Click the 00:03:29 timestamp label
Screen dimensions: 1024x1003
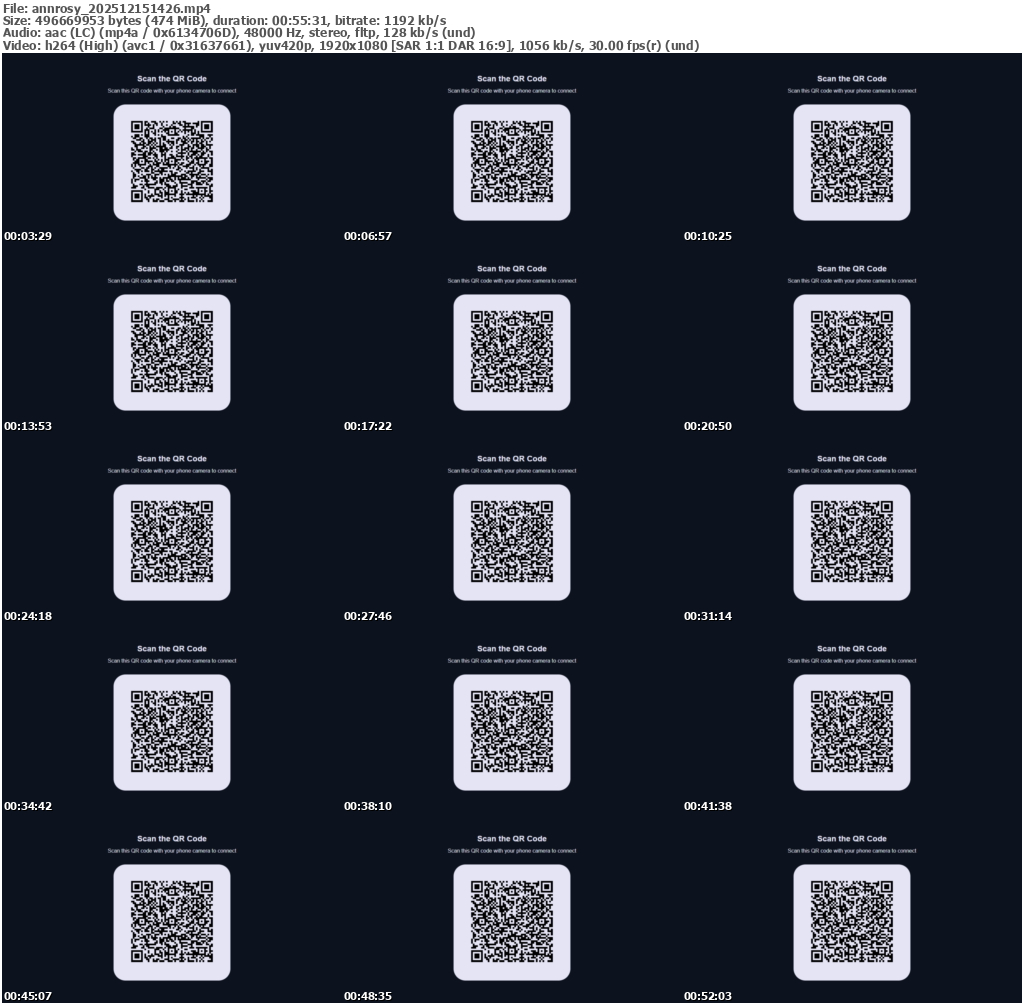(x=28, y=236)
